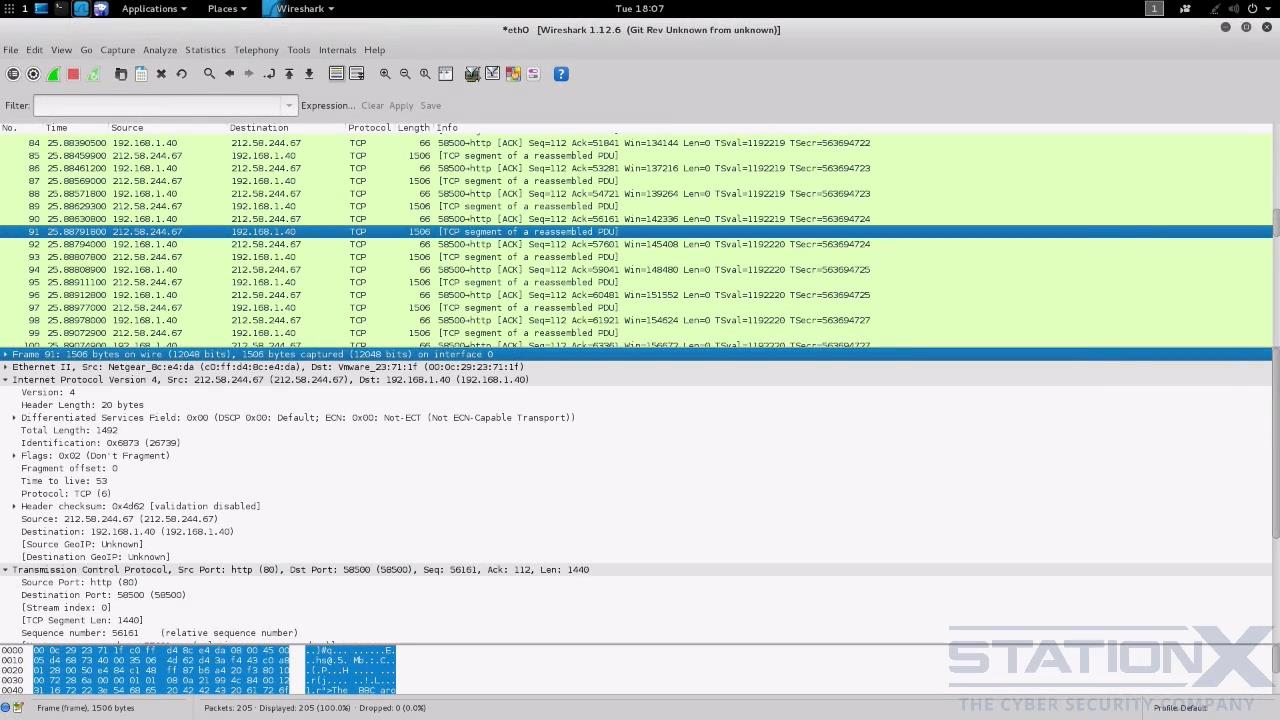Zoom in on packet text
The image size is (1280, 720).
coord(385,74)
